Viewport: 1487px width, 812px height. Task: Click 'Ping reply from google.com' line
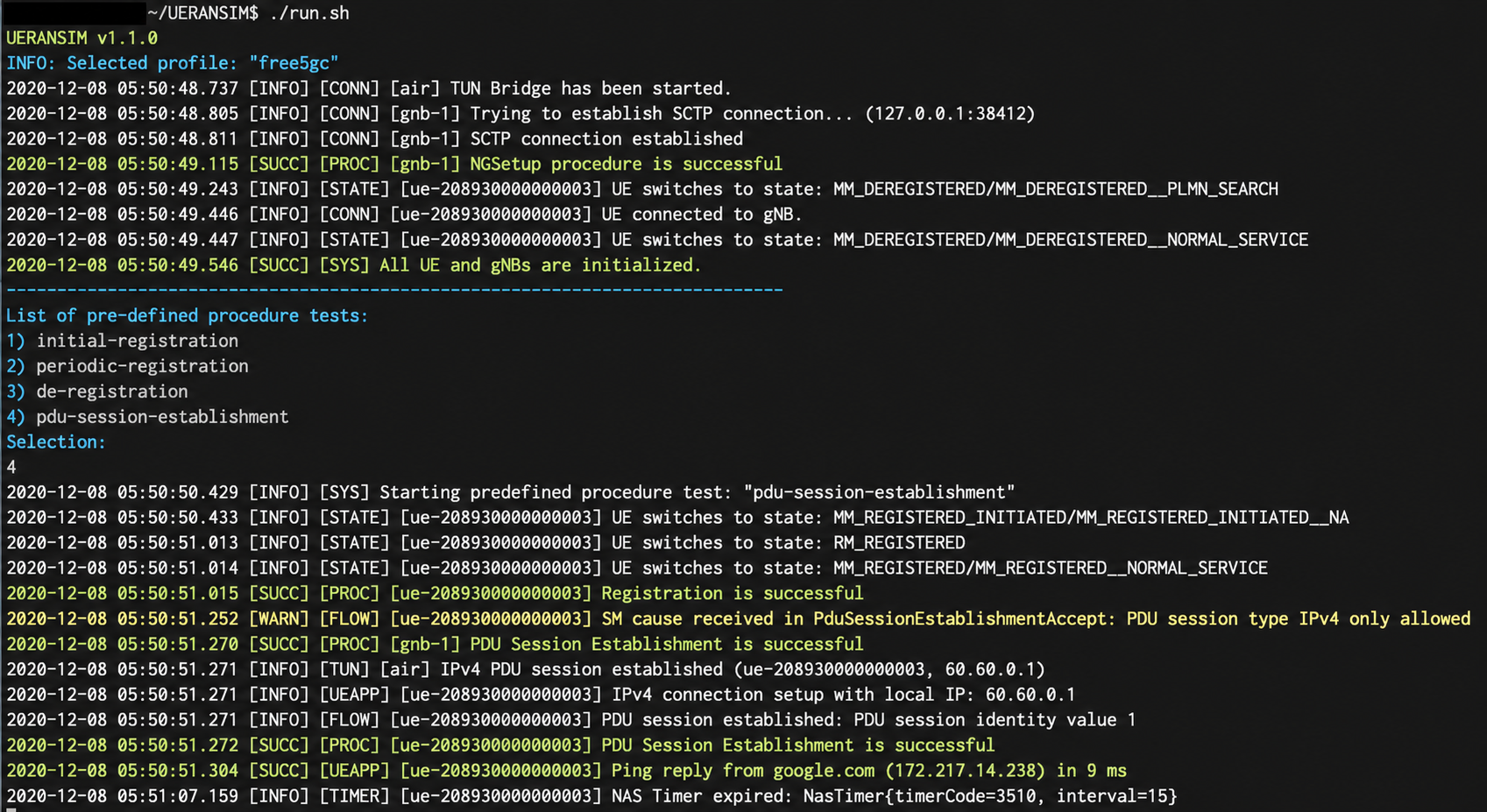(566, 771)
